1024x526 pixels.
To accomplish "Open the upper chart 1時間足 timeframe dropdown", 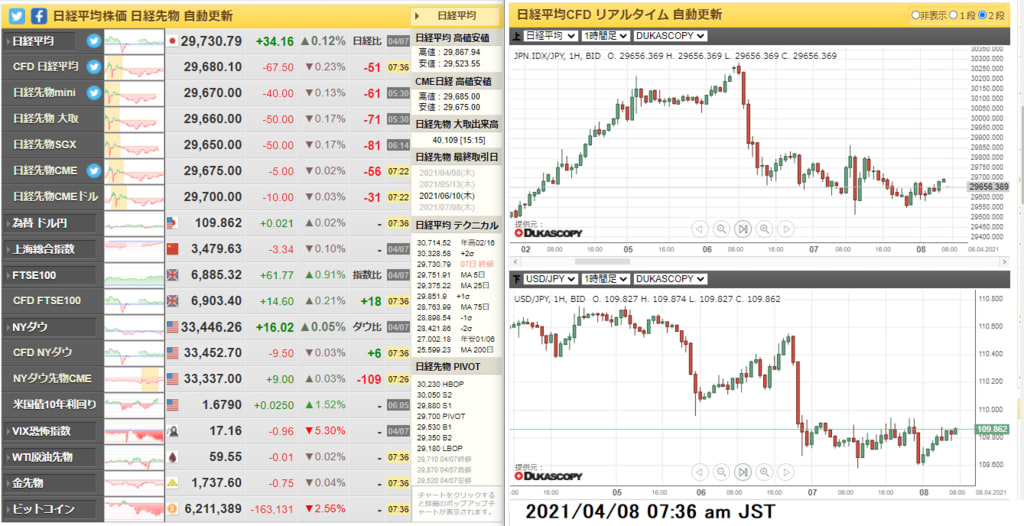I will [x=605, y=36].
